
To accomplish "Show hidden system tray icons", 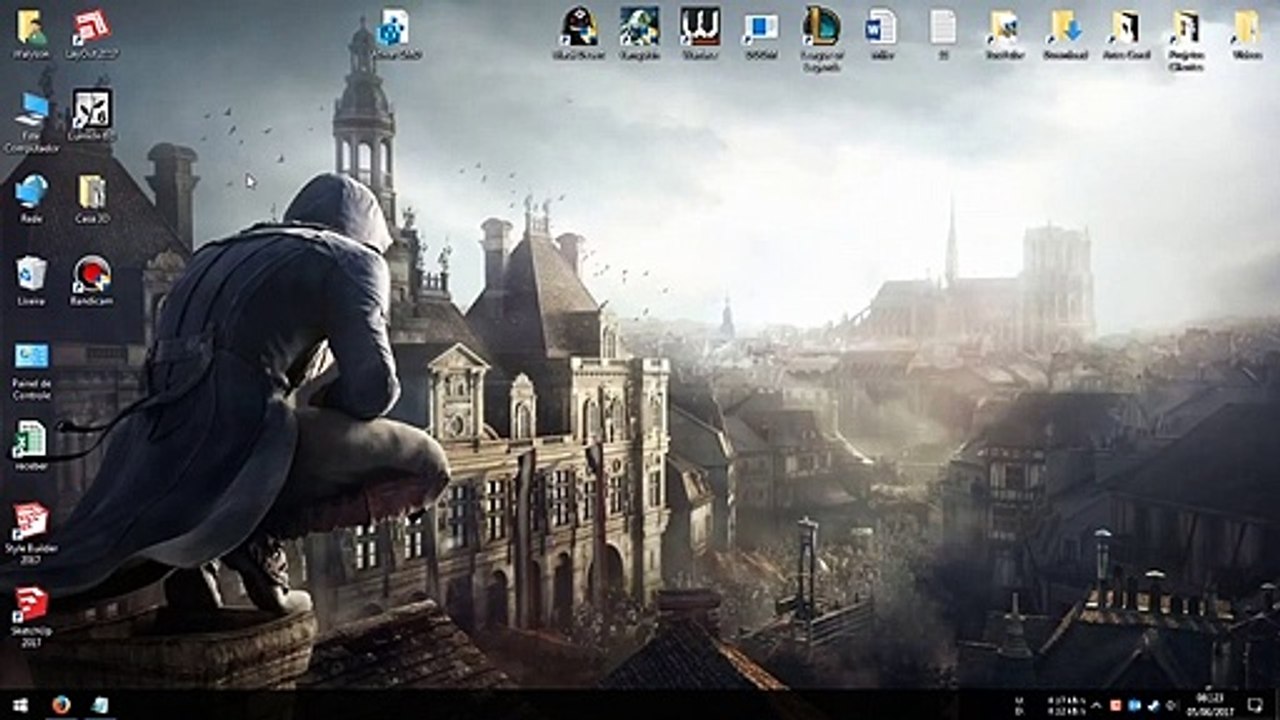I will coord(1097,705).
